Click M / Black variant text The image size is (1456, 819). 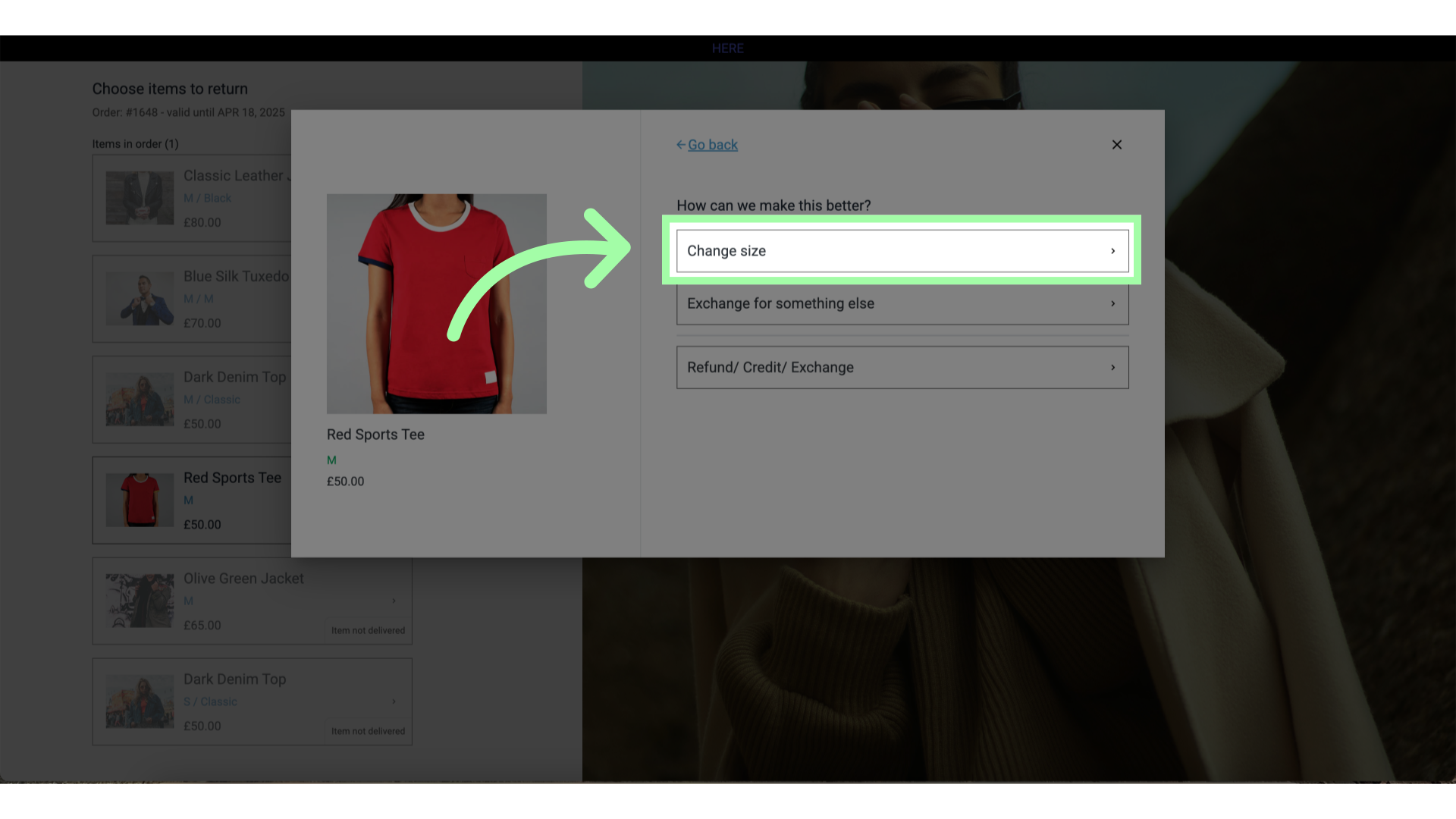pyautogui.click(x=207, y=199)
